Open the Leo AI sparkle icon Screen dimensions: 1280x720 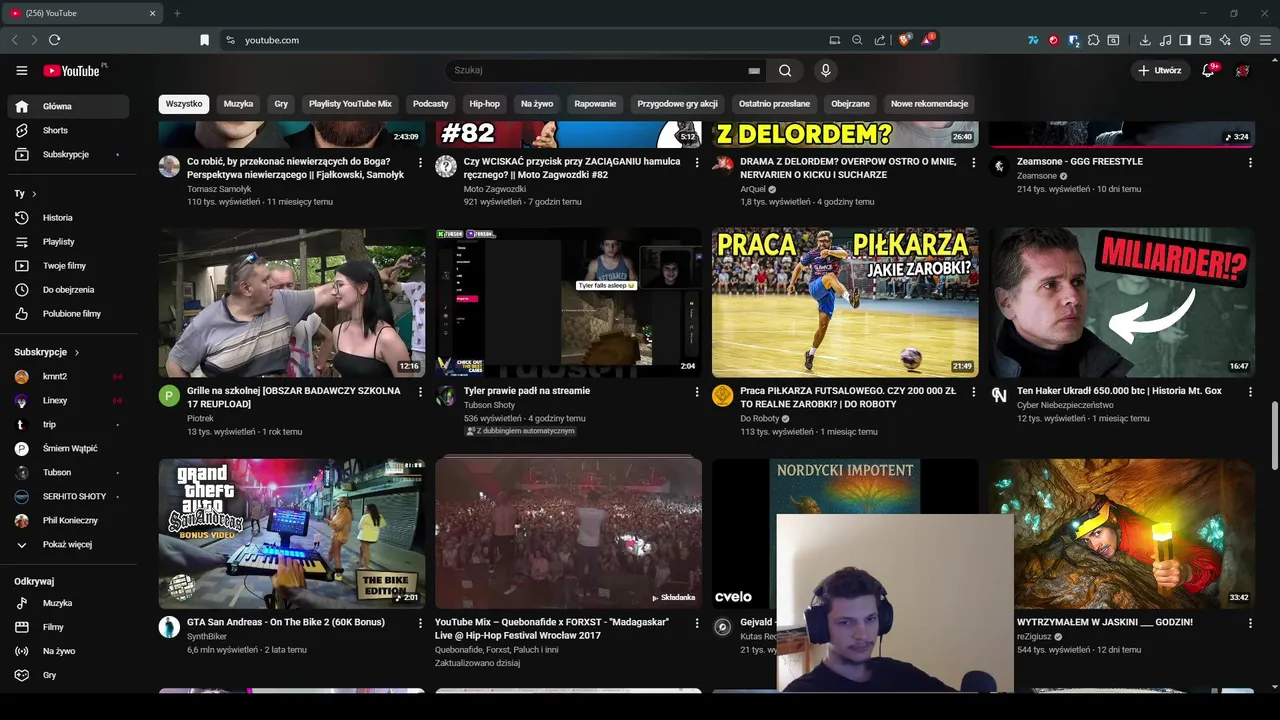point(1225,40)
